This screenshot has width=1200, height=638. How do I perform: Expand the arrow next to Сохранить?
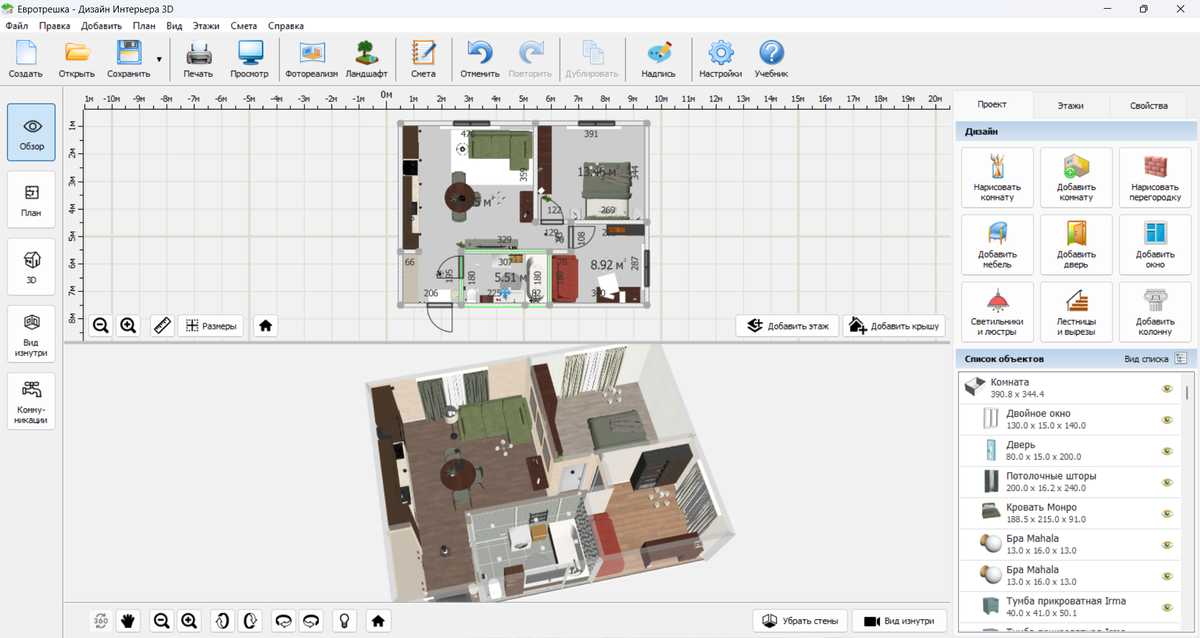(x=159, y=60)
